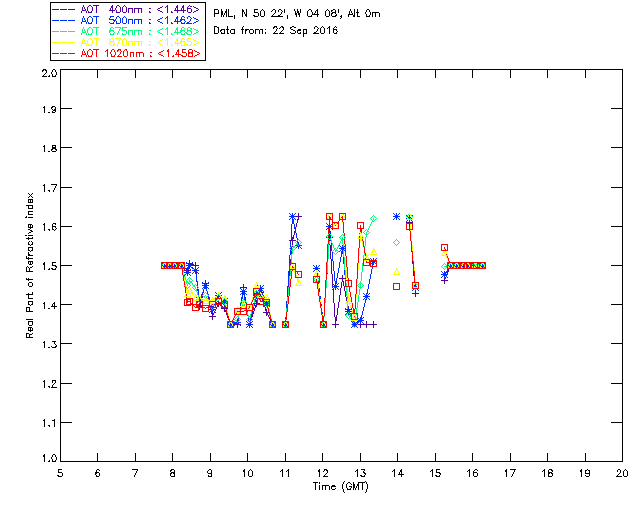The width and height of the screenshot is (640, 512).
Task: Click the 'Real Part of Refractive Index' axis title
Action: click(29, 265)
